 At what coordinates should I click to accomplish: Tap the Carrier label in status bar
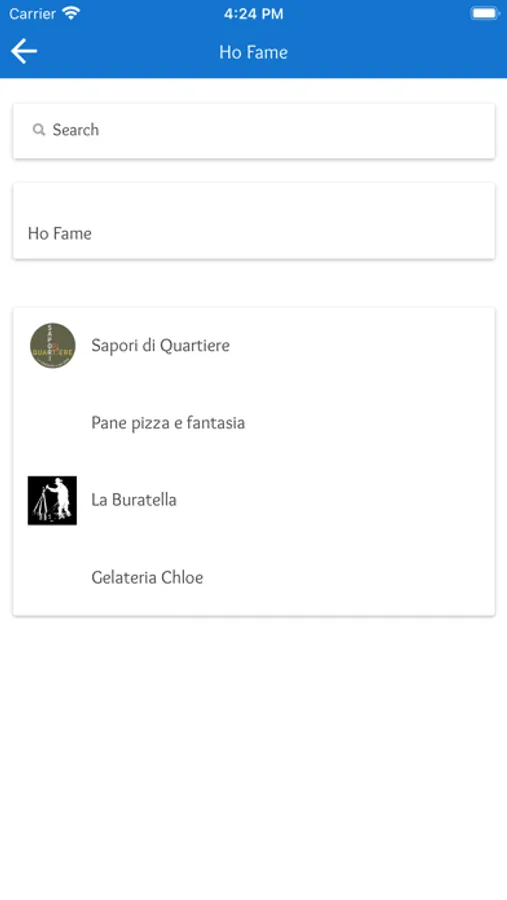(x=32, y=14)
